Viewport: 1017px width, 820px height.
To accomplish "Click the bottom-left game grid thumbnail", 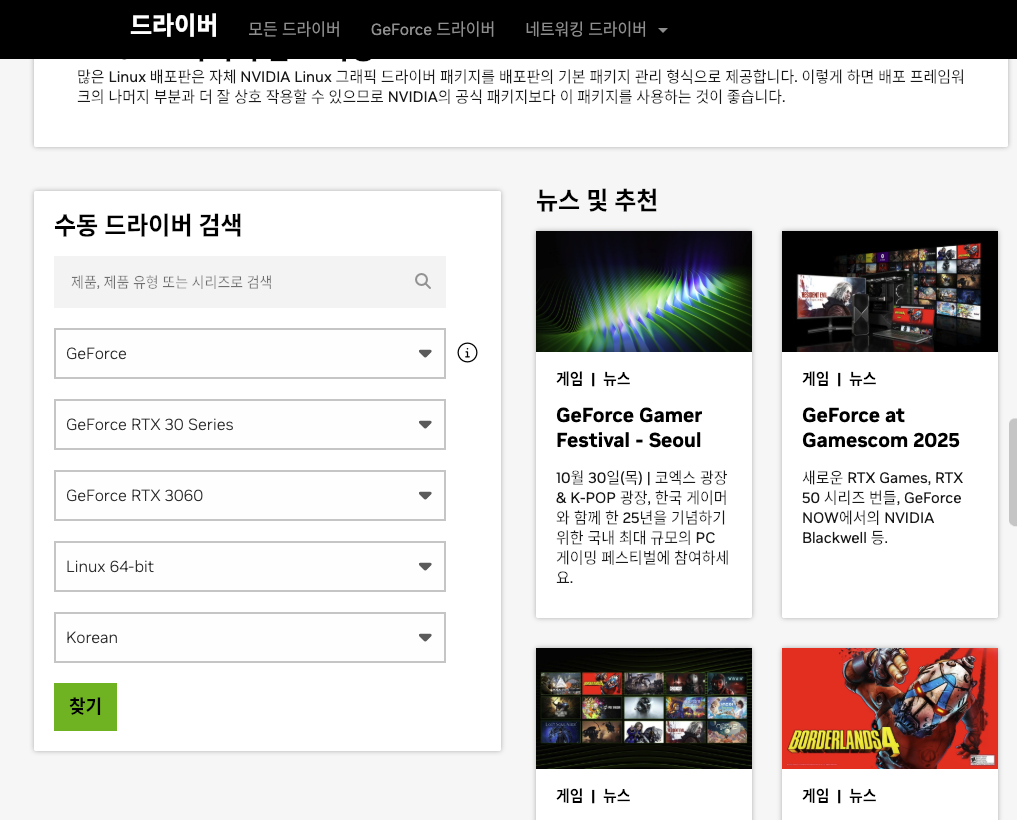I will pos(643,708).
